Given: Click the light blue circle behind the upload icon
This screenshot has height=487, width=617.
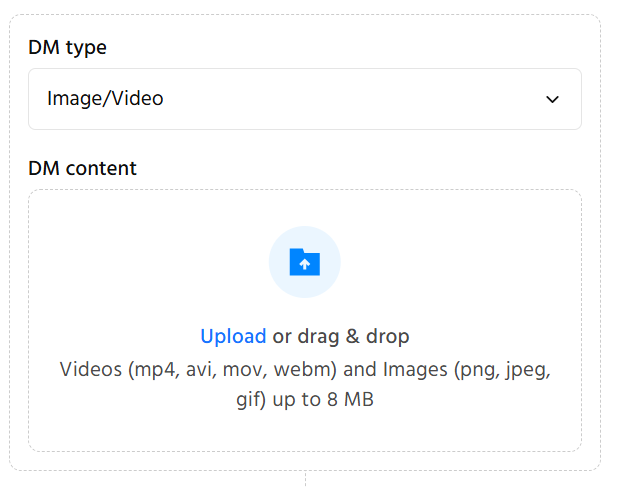Looking at the screenshot, I should (323, 245).
